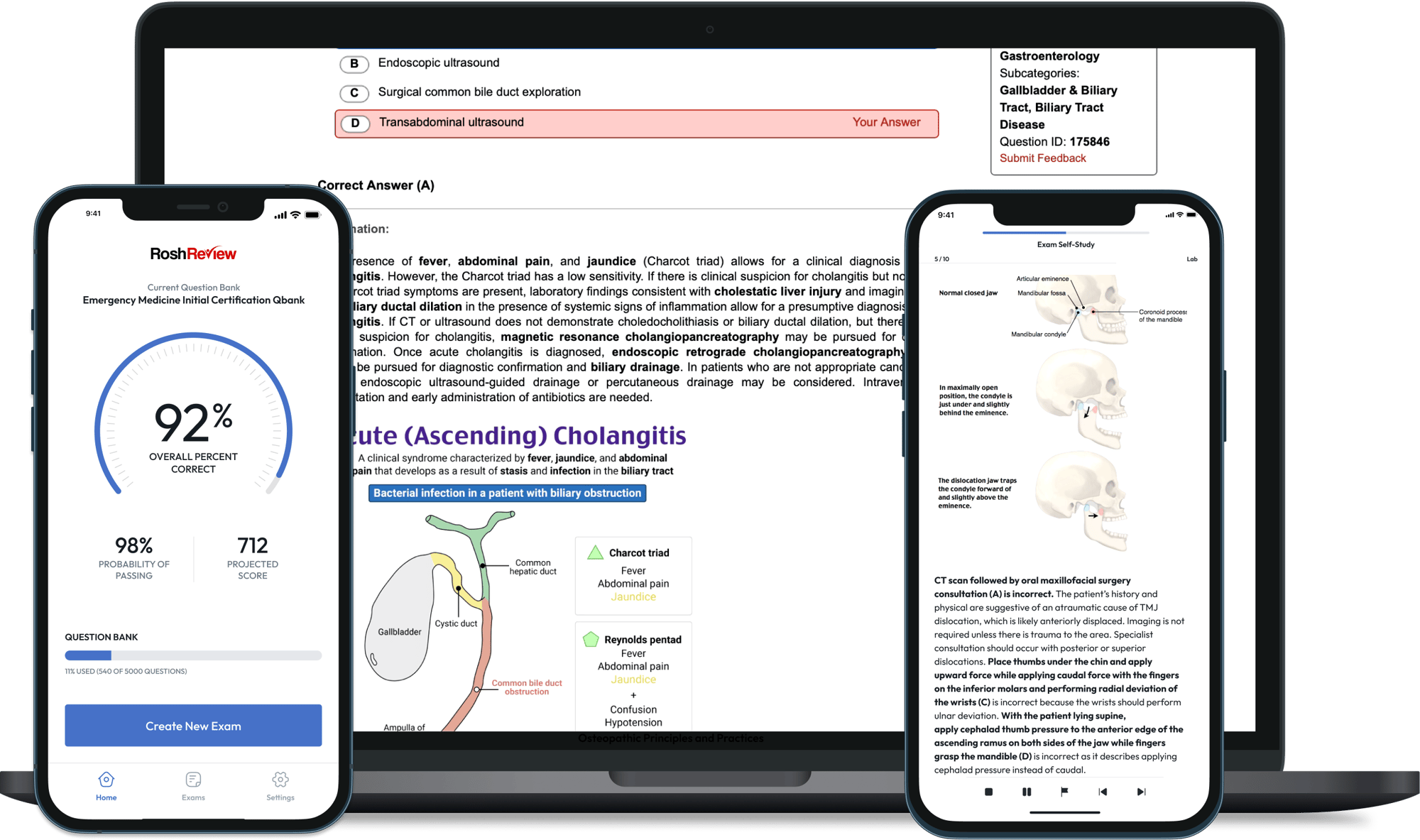
Task: Click the stop playback button
Action: click(980, 794)
